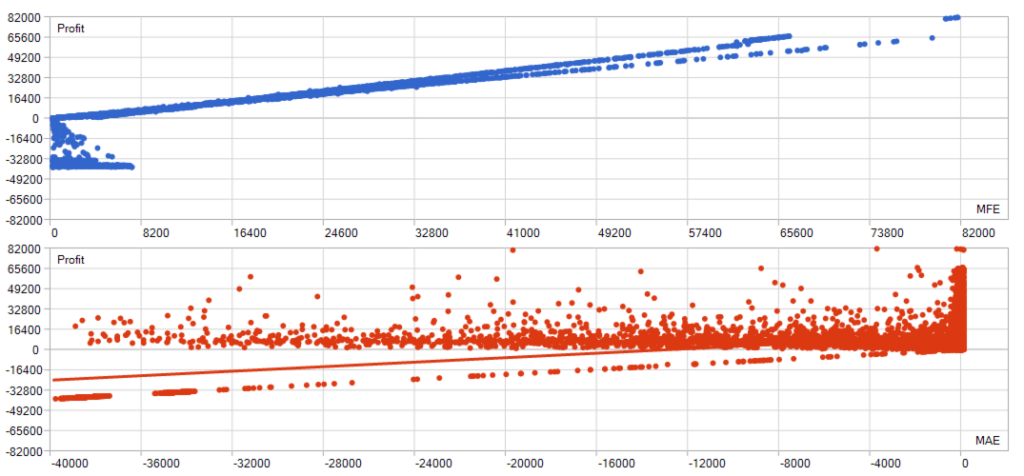Click the -4000 tick on the MAE axis
This screenshot has width=1024, height=476.
888,464
